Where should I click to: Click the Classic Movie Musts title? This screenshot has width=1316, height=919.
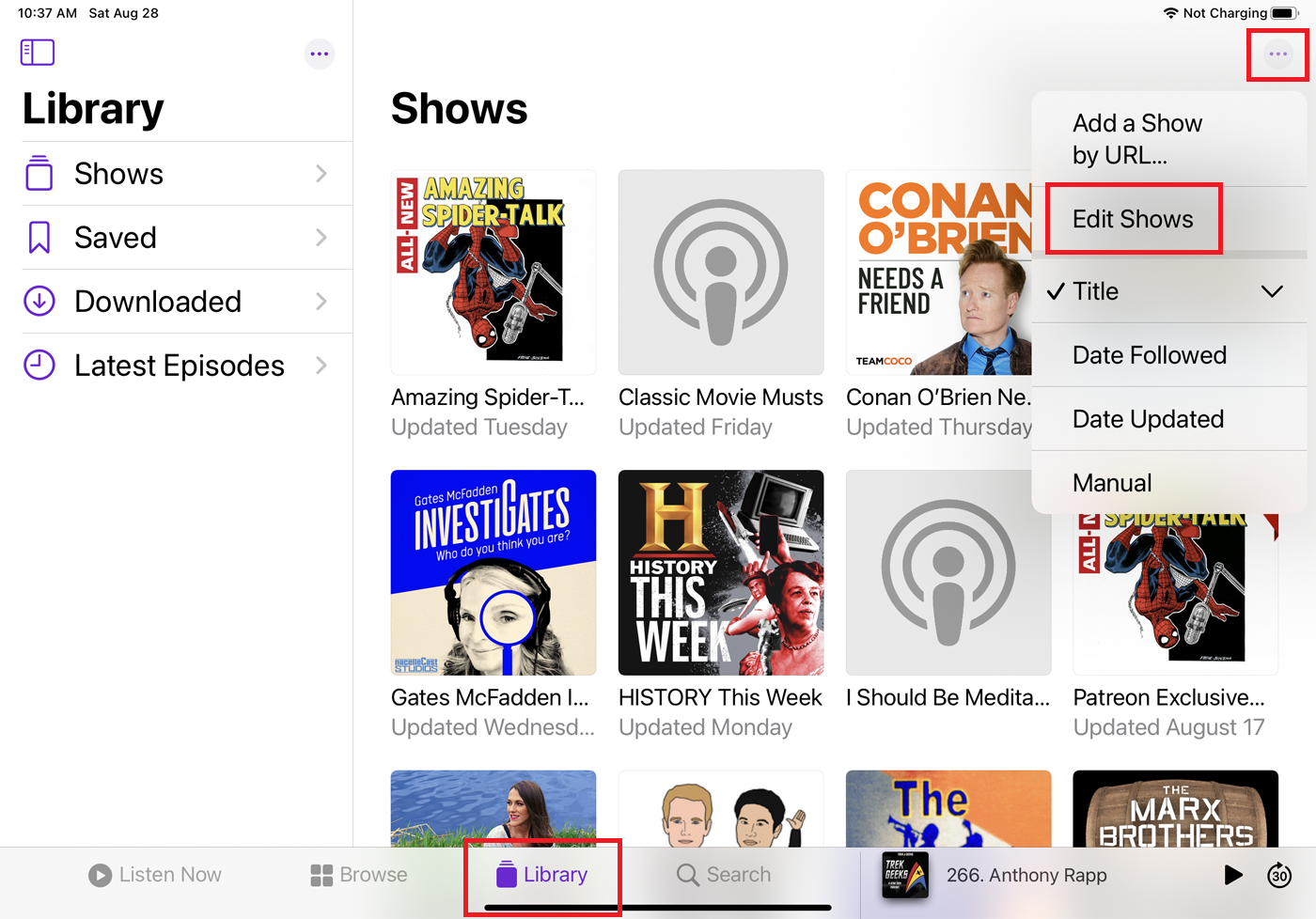[721, 397]
